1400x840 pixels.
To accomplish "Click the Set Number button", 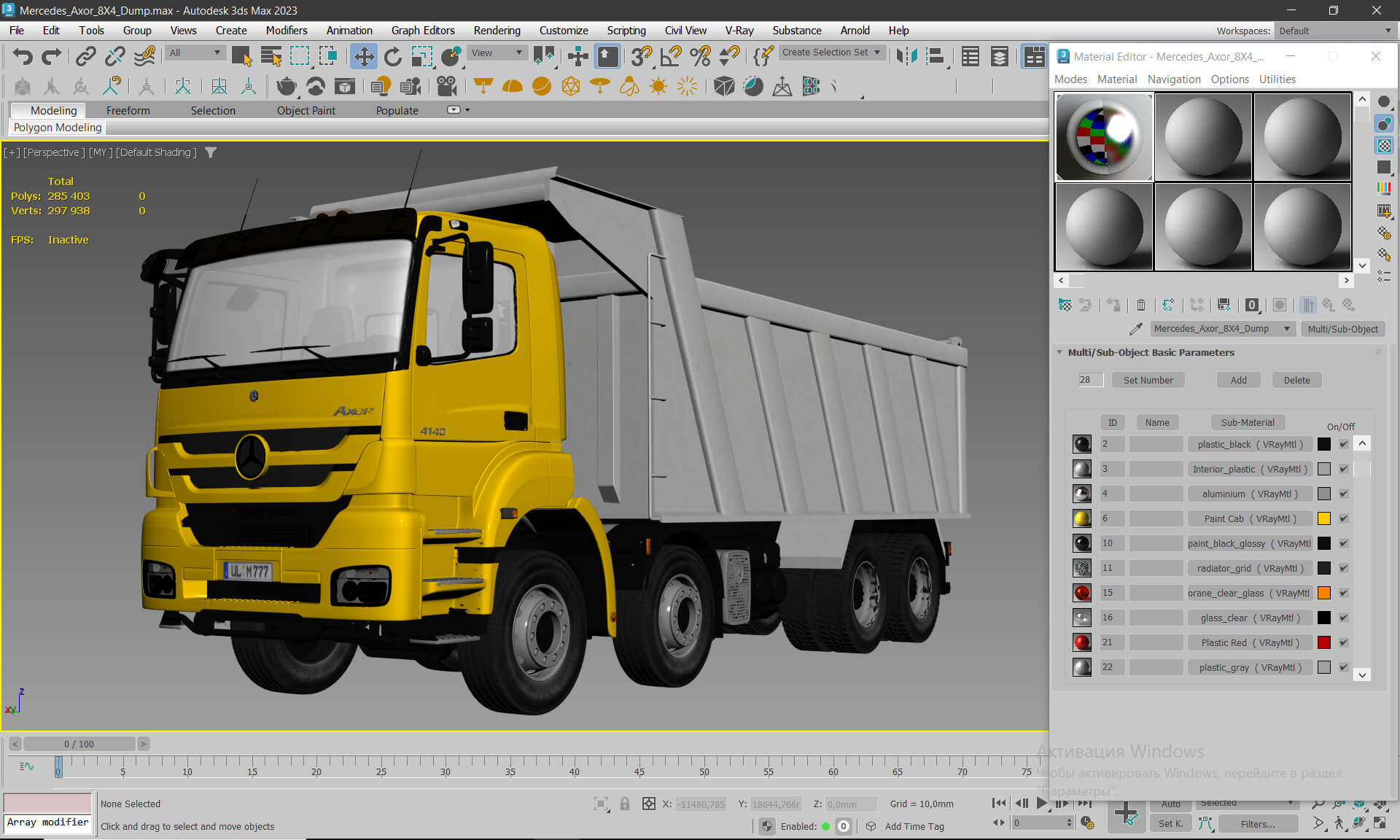I will pyautogui.click(x=1148, y=380).
